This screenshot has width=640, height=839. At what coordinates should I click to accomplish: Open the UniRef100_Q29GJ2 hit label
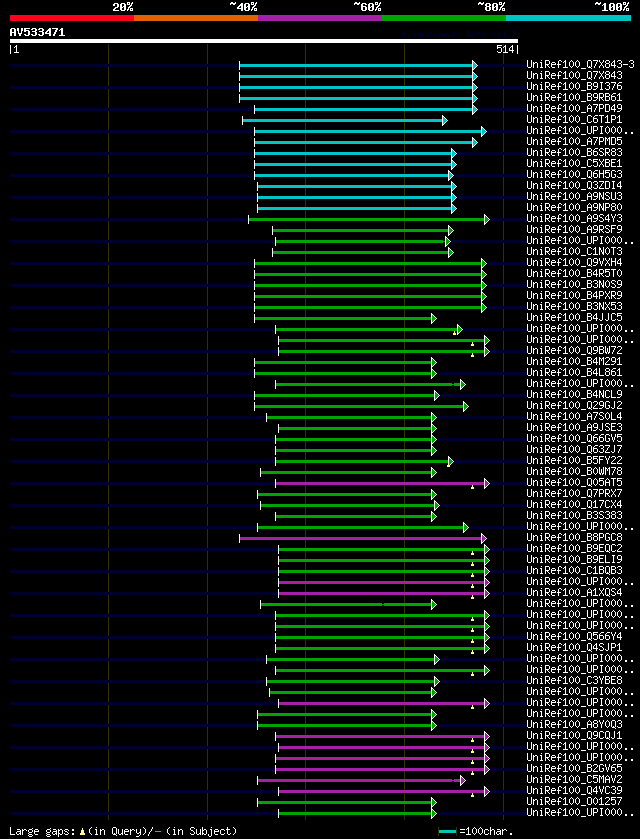pyautogui.click(x=575, y=406)
